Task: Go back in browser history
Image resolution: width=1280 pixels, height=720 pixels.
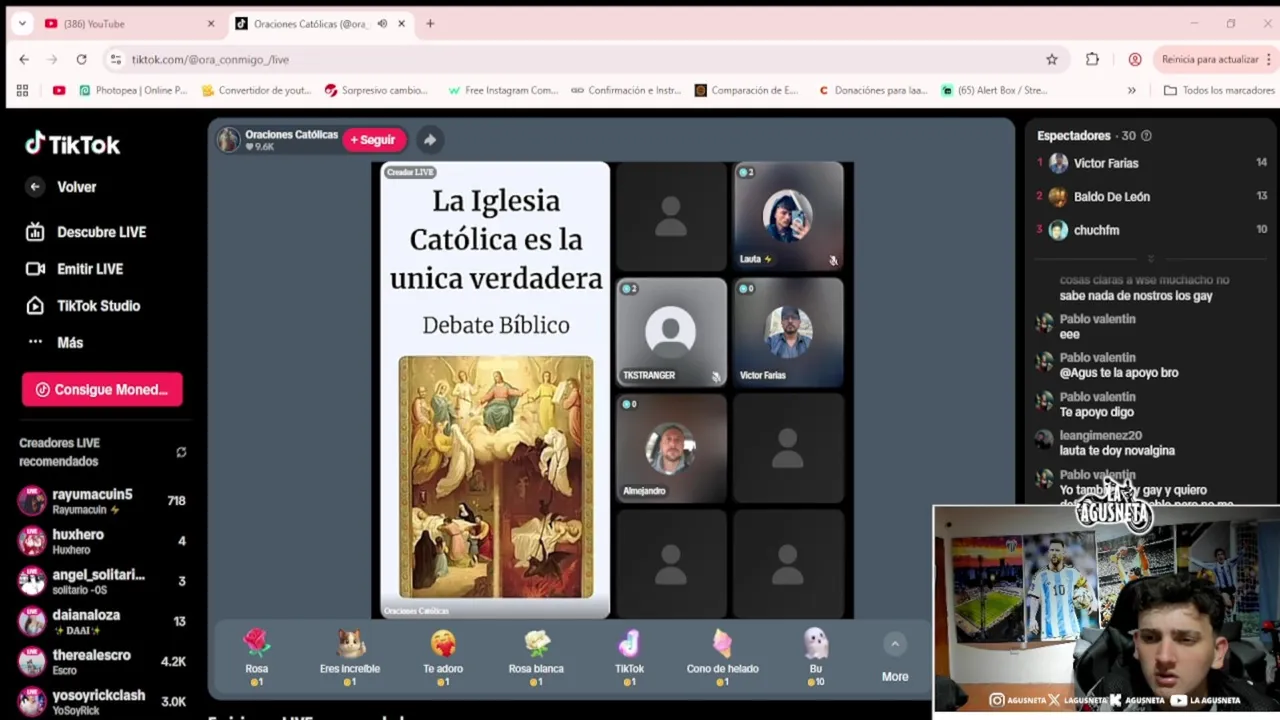Action: [x=24, y=60]
